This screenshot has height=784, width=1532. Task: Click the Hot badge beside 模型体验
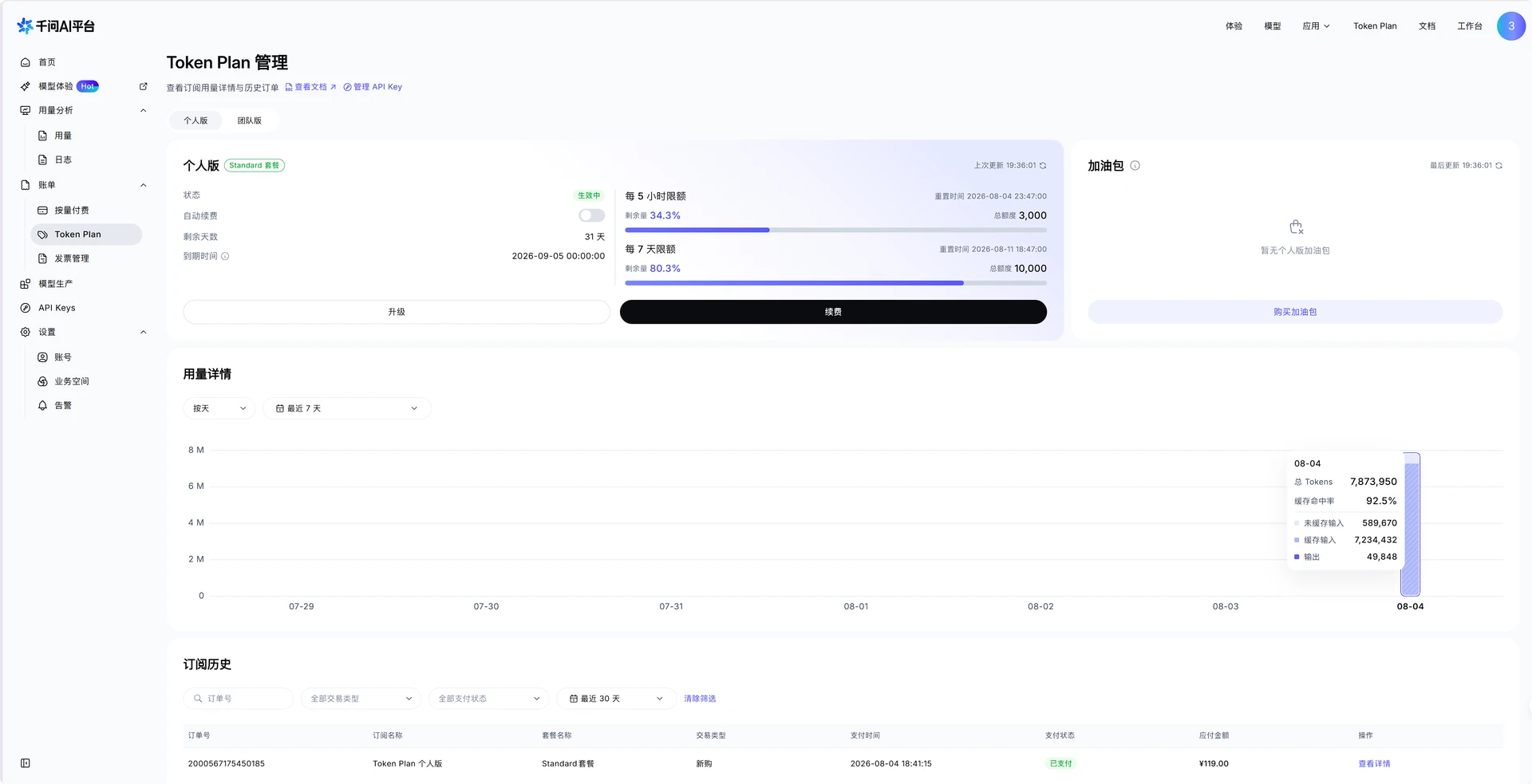pyautogui.click(x=88, y=86)
